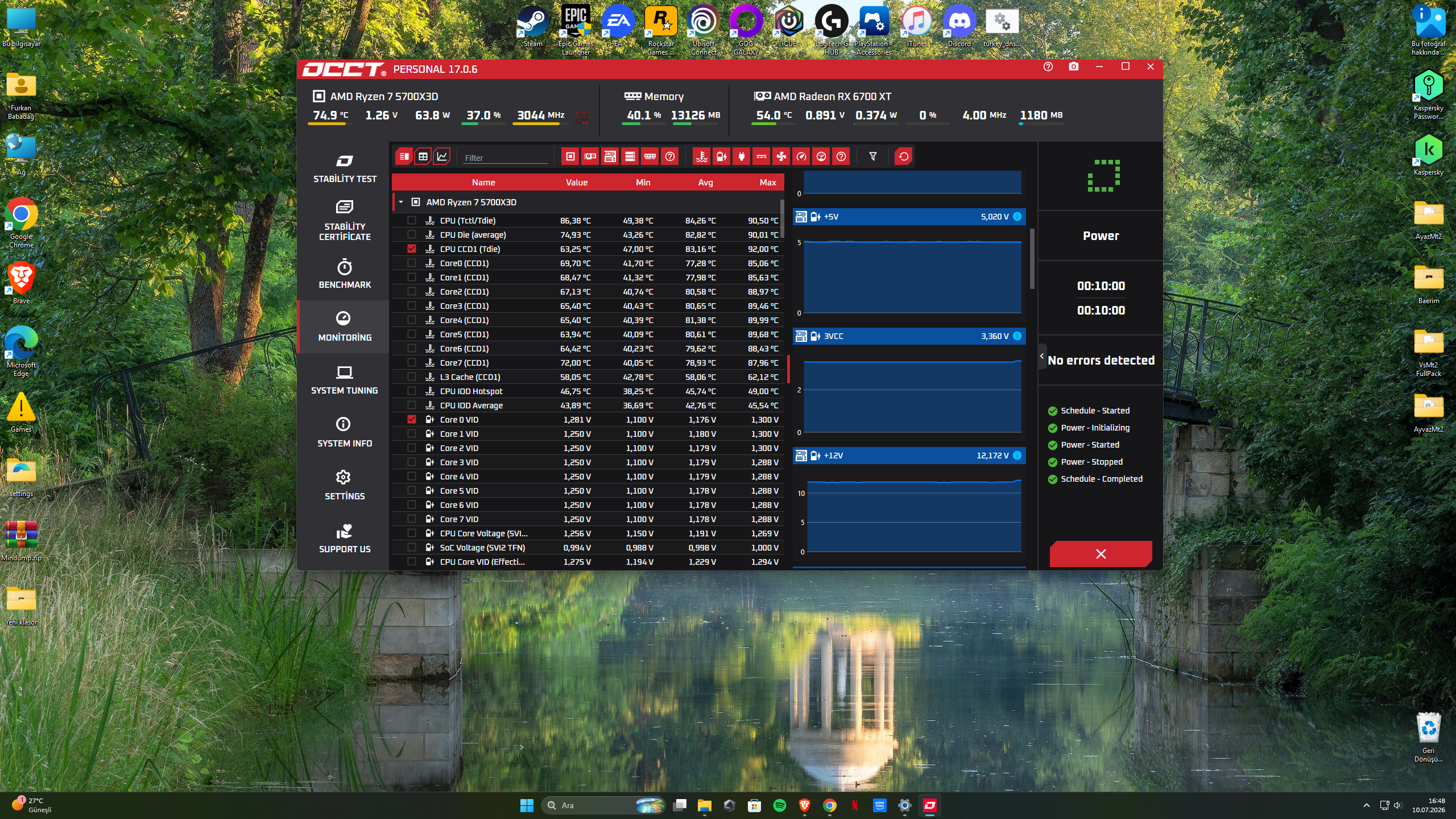Toggle the graphics card sensor filter icon
The width and height of the screenshot is (1456, 819).
click(x=590, y=156)
